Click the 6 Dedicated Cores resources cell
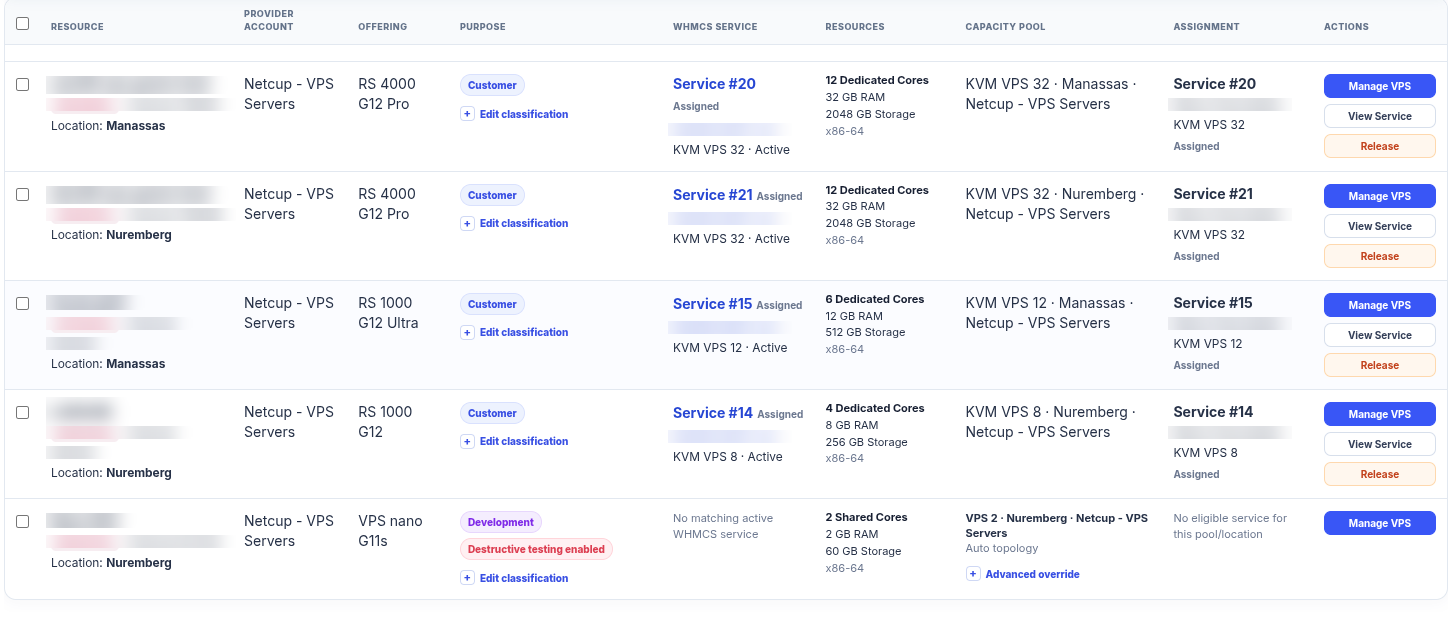1448x618 pixels. pos(875,324)
